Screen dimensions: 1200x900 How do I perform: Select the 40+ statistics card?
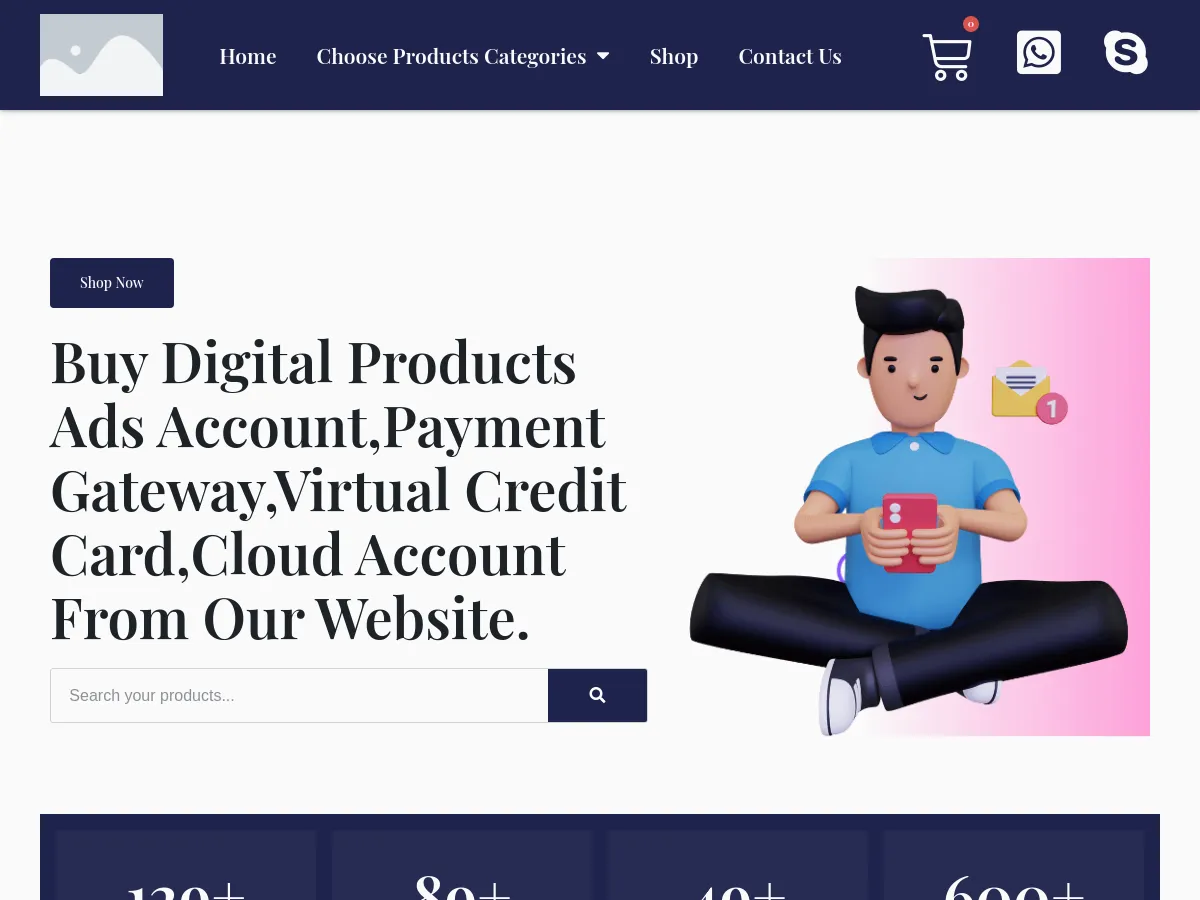click(738, 865)
